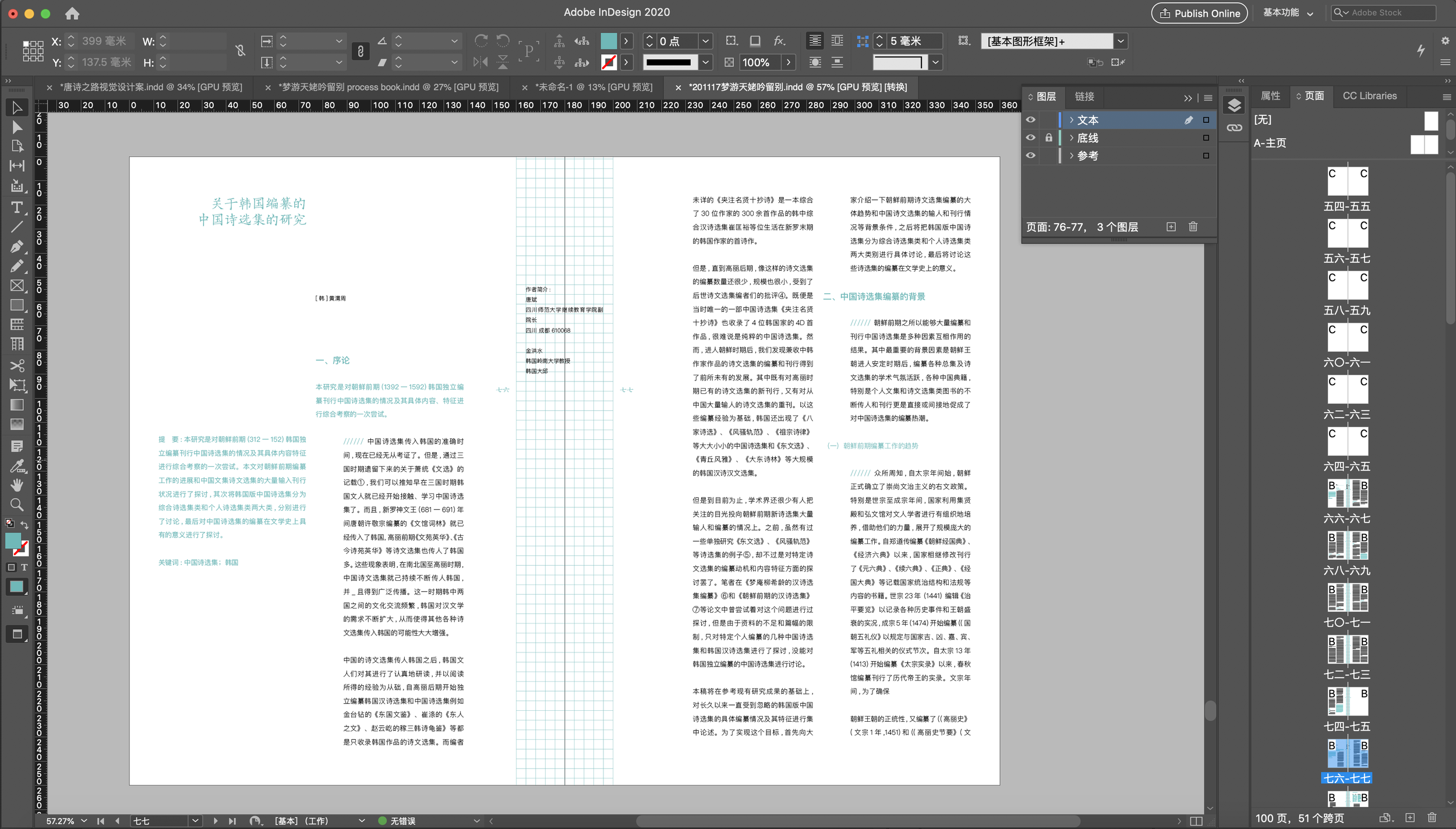The height and width of the screenshot is (829, 1456).
Task: Select the Page tool
Action: point(17,146)
